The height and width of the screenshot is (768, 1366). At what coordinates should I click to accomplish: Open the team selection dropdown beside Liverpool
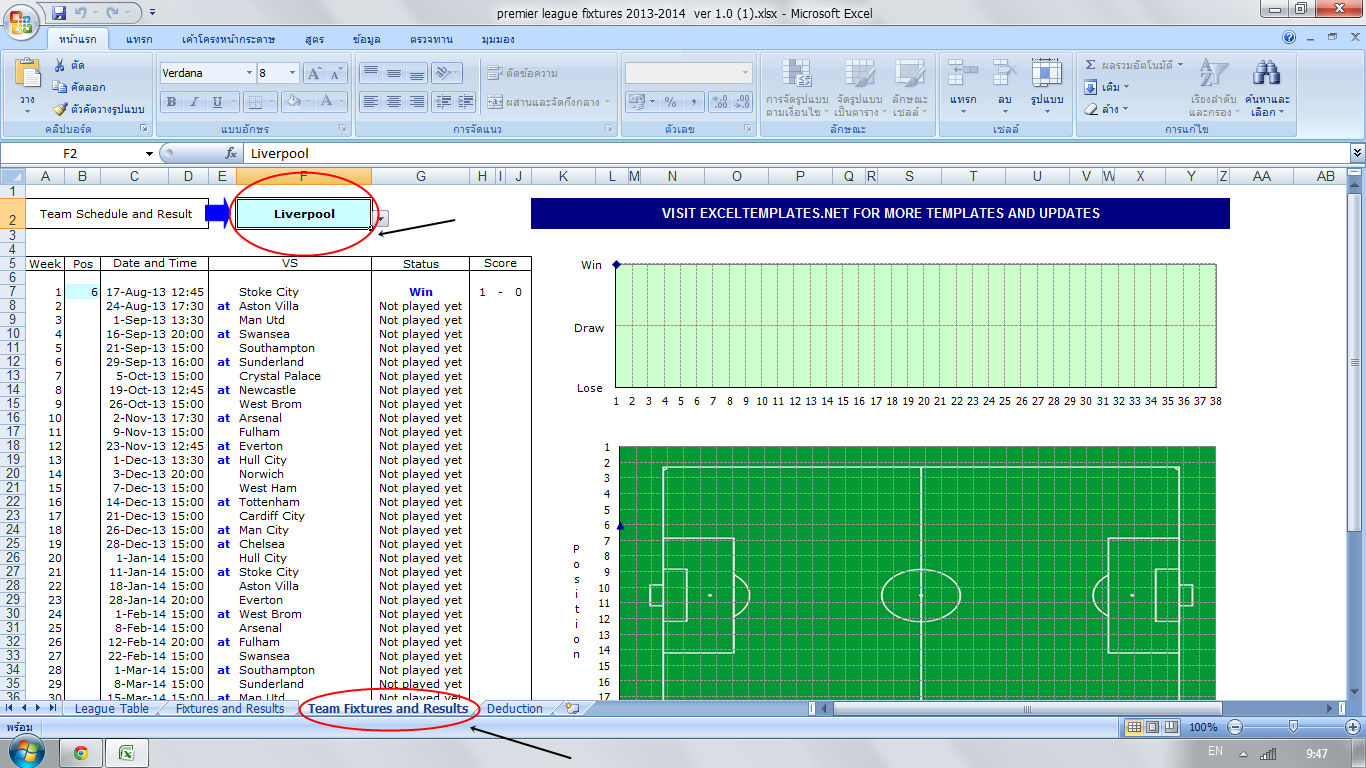tap(381, 217)
